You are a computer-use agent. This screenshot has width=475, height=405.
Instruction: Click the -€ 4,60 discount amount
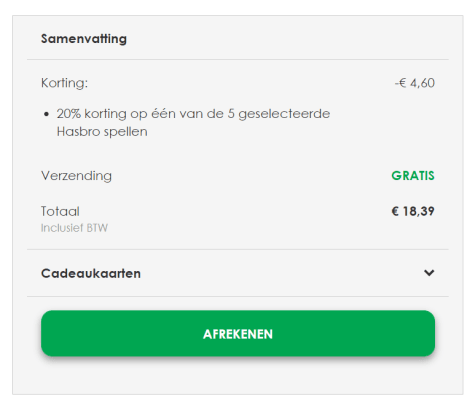tap(415, 83)
